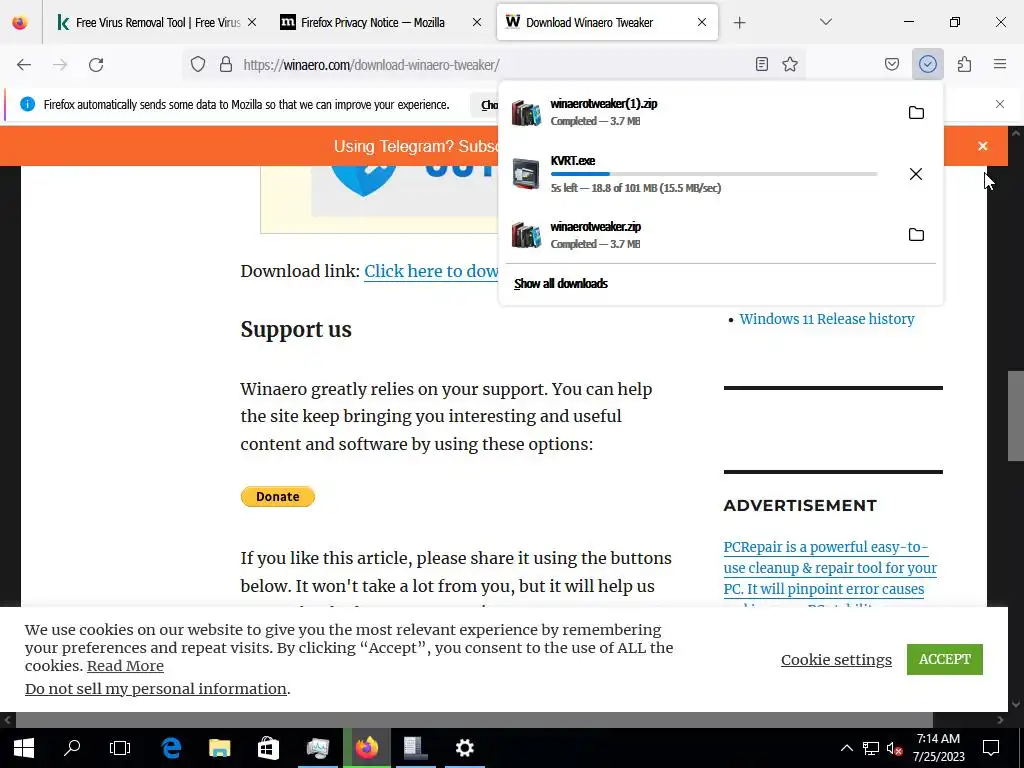1024x768 pixels.
Task: Follow the Read More cookie link
Action: tap(125, 665)
